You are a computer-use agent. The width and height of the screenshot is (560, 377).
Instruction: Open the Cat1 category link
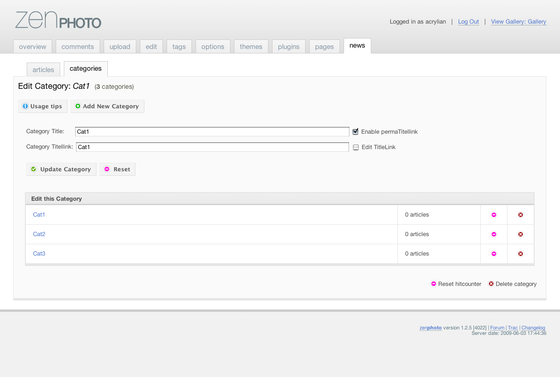coord(39,215)
